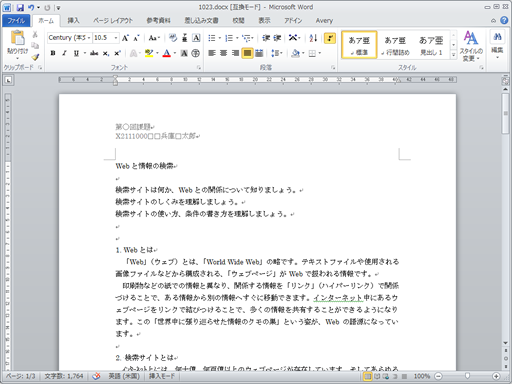Click the Grow Font icon
Image resolution: width=512 pixels, height=384 pixels.
tap(125, 38)
